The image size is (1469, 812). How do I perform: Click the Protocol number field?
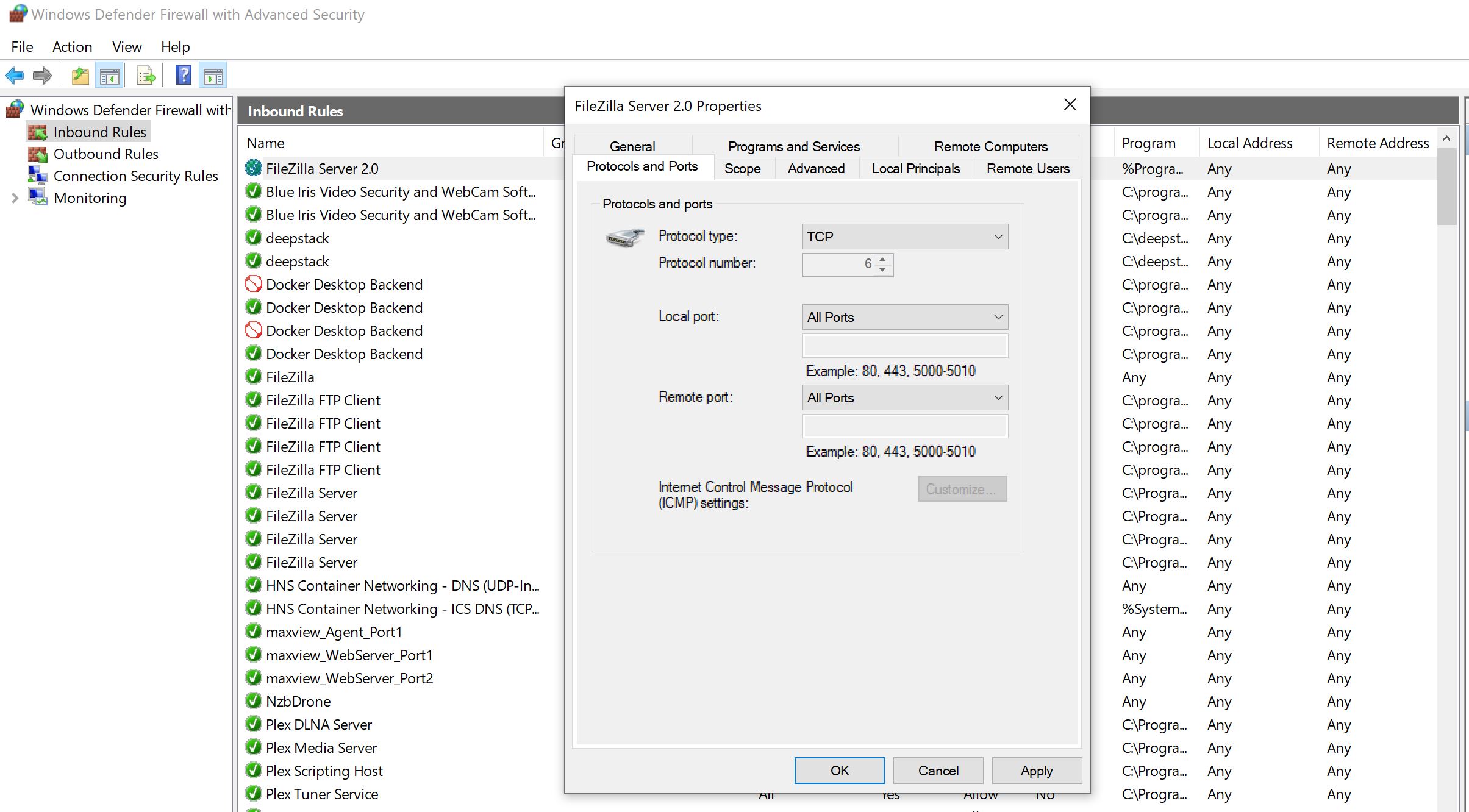(x=839, y=265)
